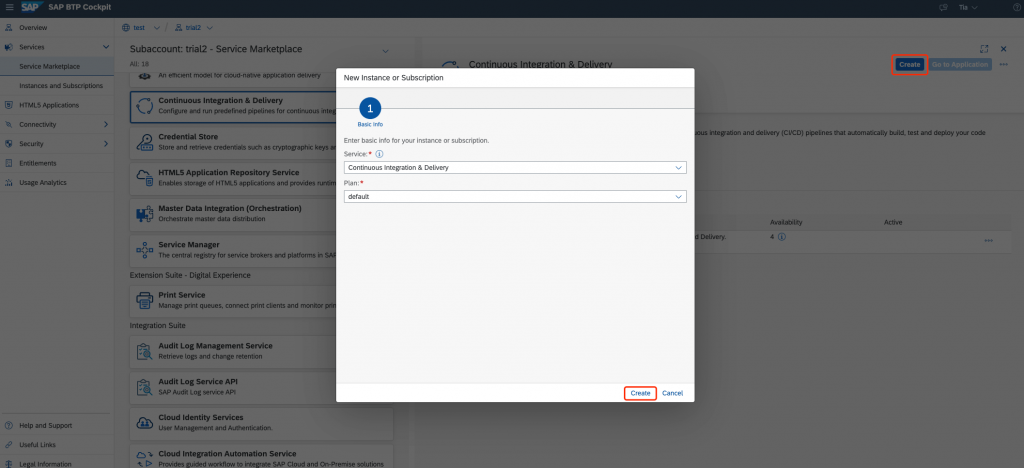This screenshot has width=1024, height=468.
Task: Open Useful Links
Action: click(37, 445)
